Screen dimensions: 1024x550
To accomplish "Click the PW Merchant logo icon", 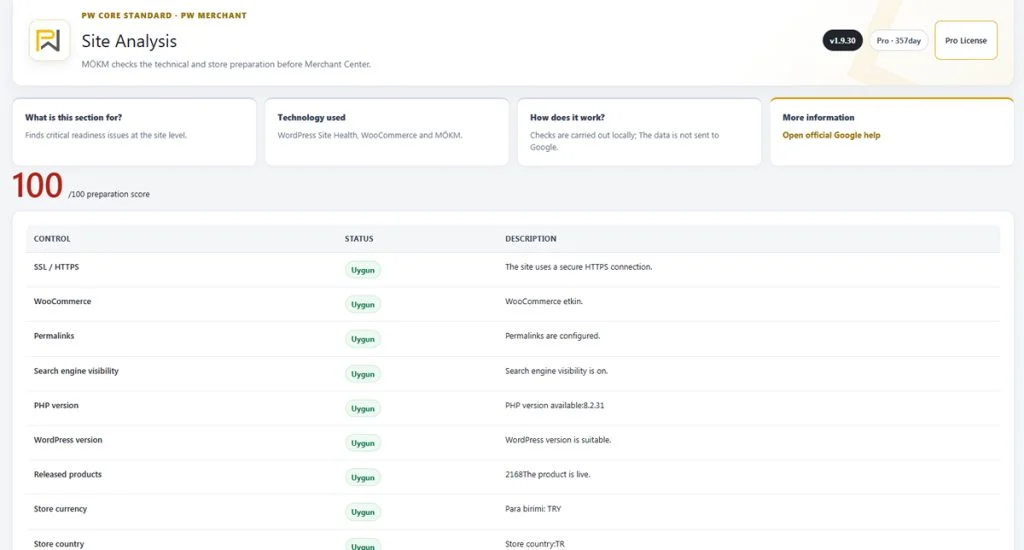I will (x=49, y=40).
